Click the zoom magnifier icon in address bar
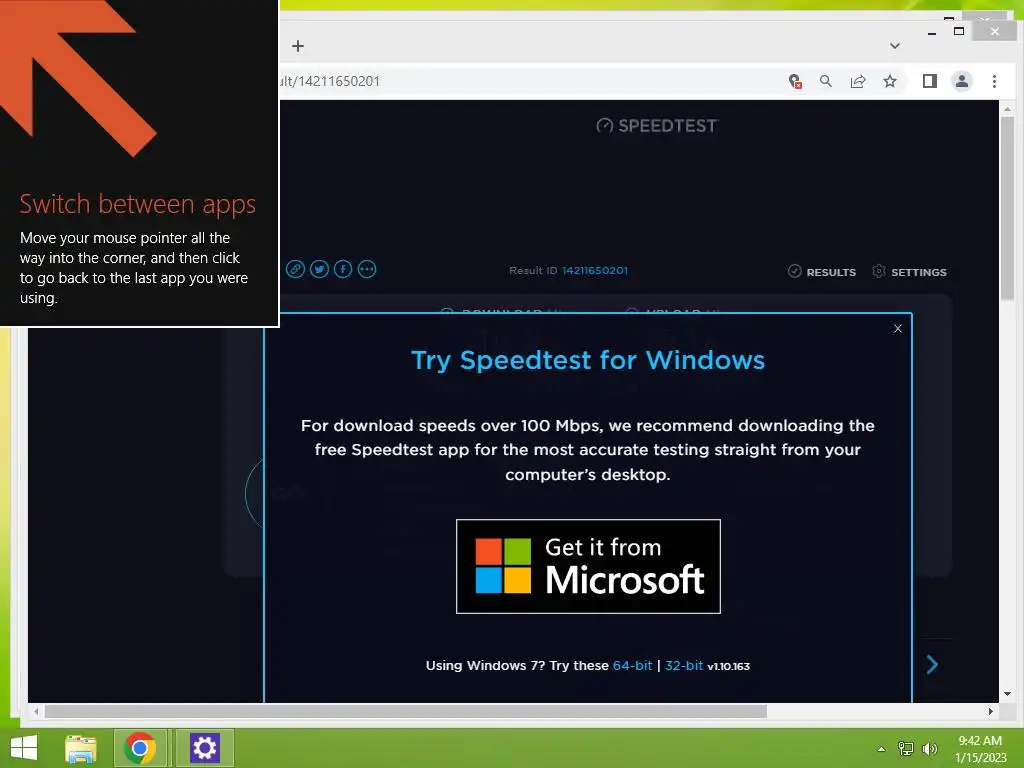 pyautogui.click(x=826, y=81)
